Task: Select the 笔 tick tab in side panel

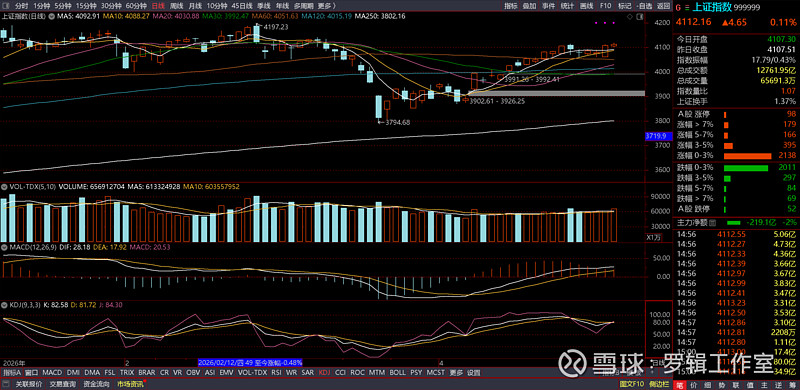Action: click(x=680, y=385)
